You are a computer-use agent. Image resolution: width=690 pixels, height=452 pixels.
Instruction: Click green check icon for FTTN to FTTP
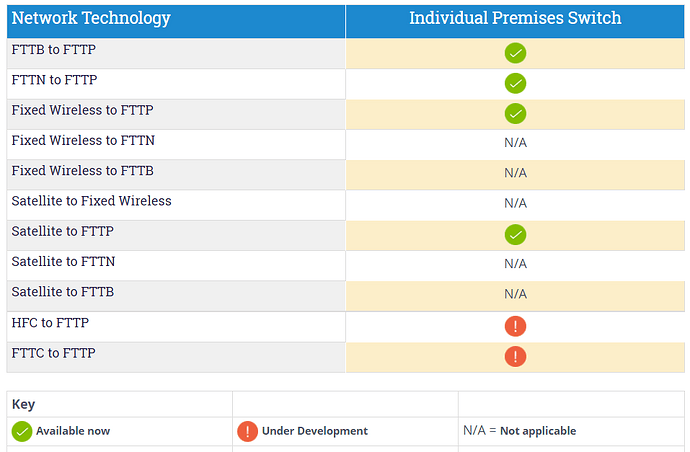[515, 84]
